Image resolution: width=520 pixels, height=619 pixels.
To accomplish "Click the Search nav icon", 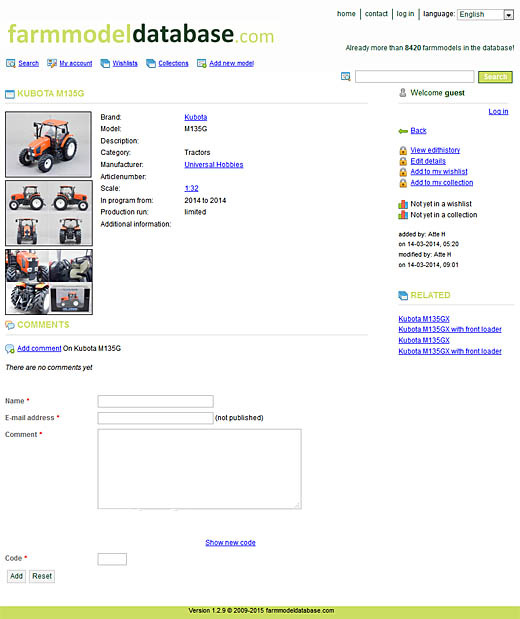I will coord(11,63).
